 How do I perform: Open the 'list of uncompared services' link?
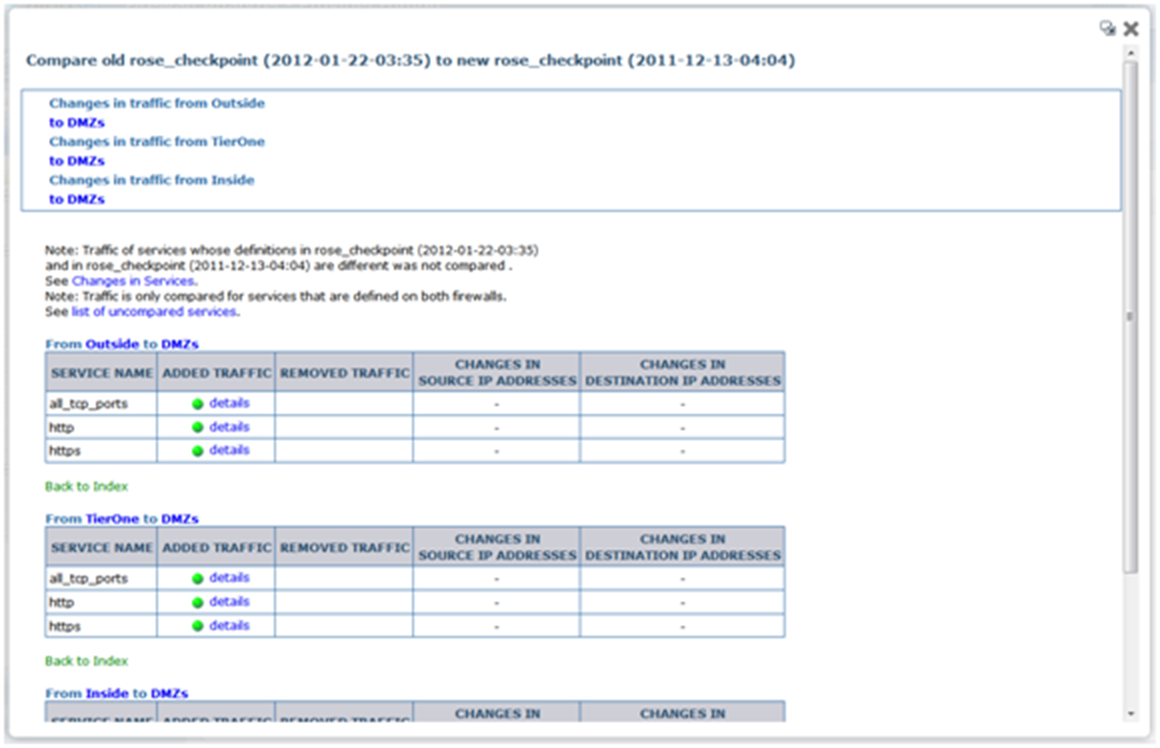tap(154, 311)
